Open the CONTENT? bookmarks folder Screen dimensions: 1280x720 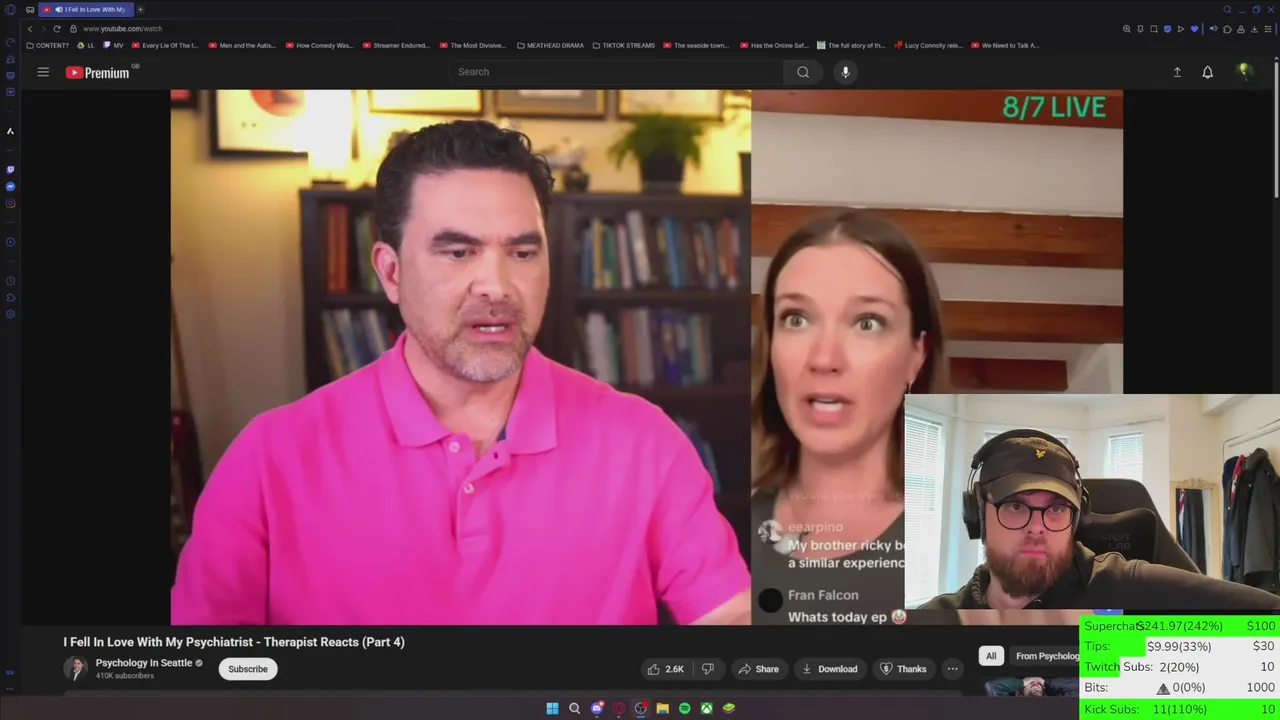(x=48, y=45)
